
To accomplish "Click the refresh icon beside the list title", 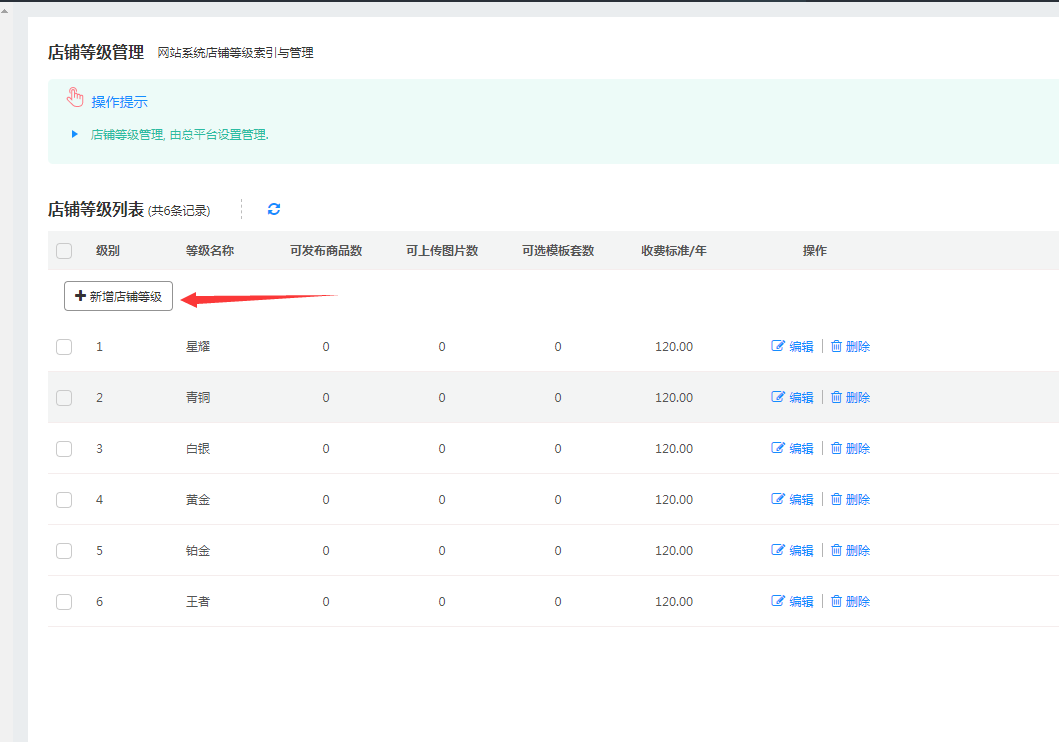I will pos(274,209).
